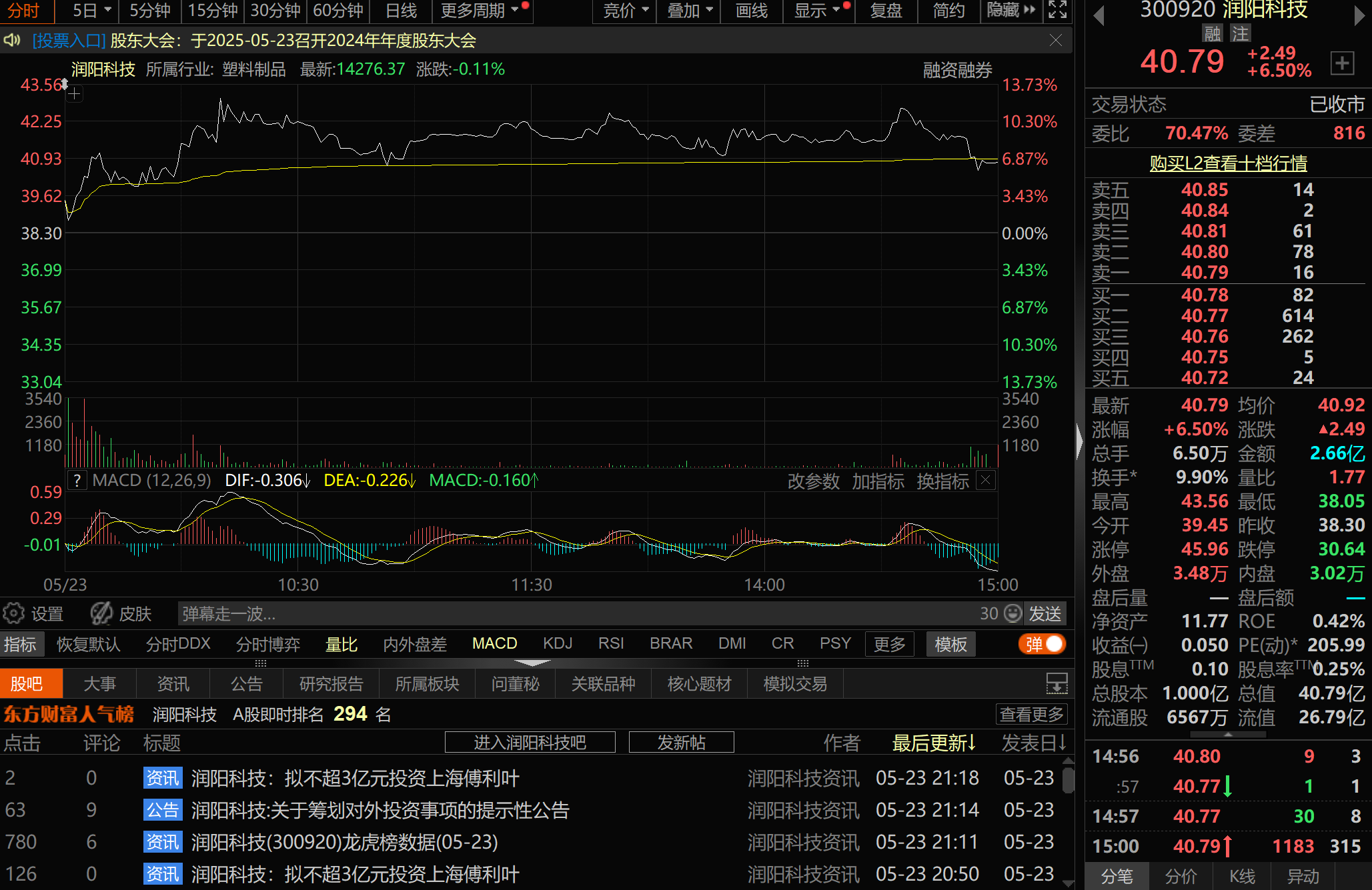Viewport: 1372px width, 890px height.
Task: Go to previous stock with left arrow
Action: (x=1099, y=15)
